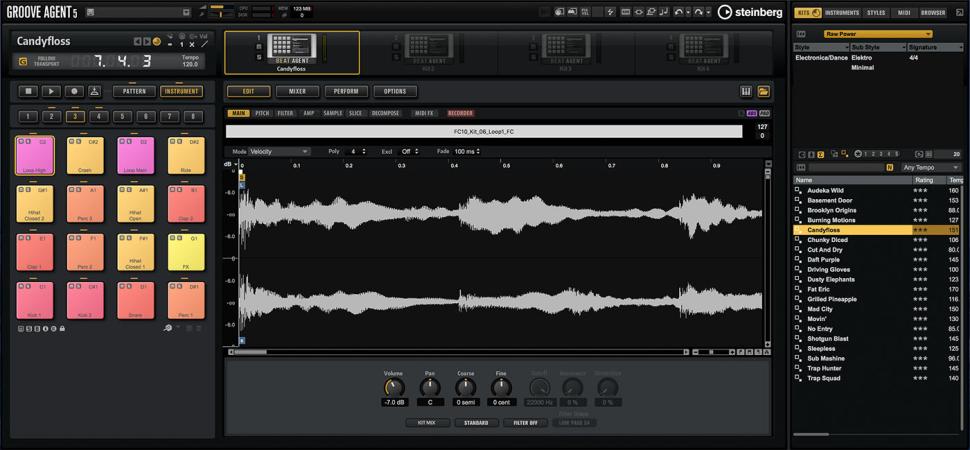Select pad group 5 button
The width and height of the screenshot is (970, 450).
pyautogui.click(x=123, y=117)
